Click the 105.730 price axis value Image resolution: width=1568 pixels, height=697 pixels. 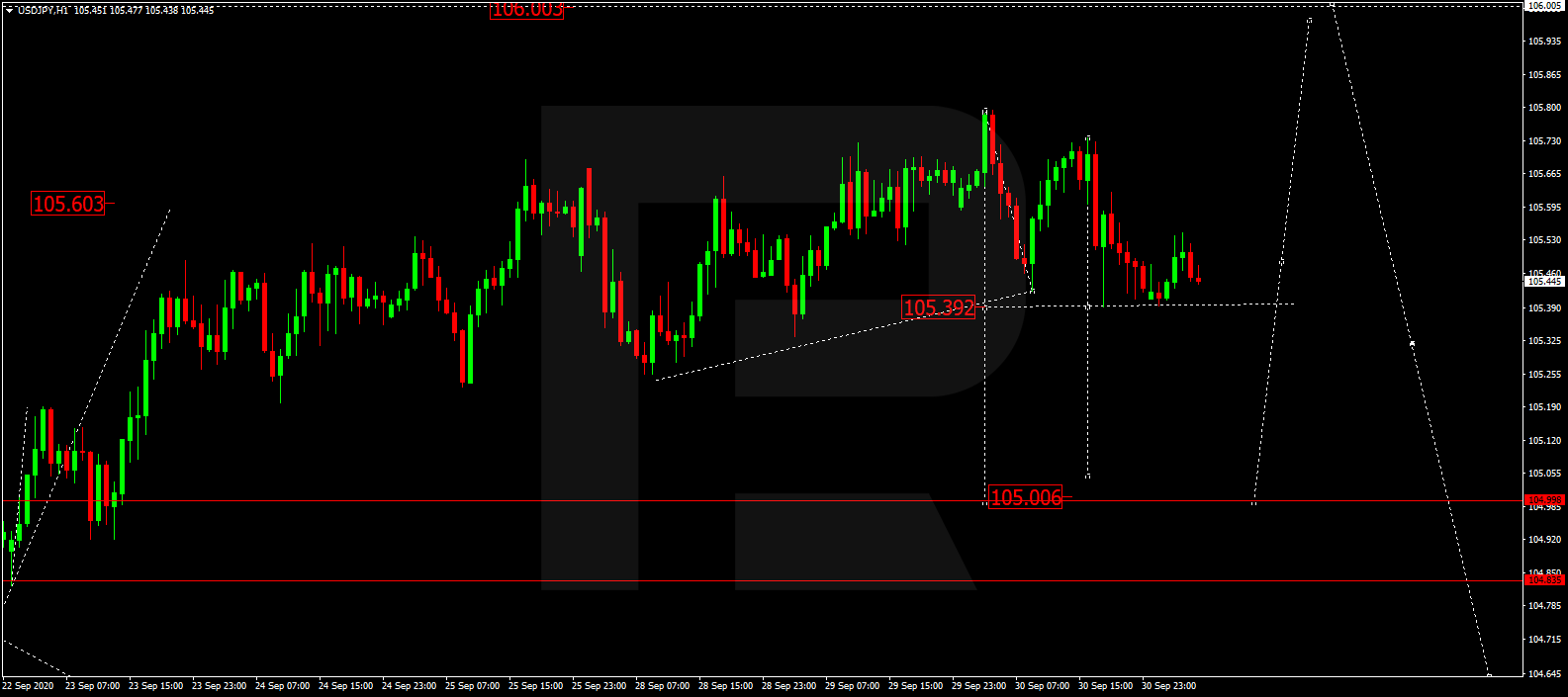[x=1544, y=141]
